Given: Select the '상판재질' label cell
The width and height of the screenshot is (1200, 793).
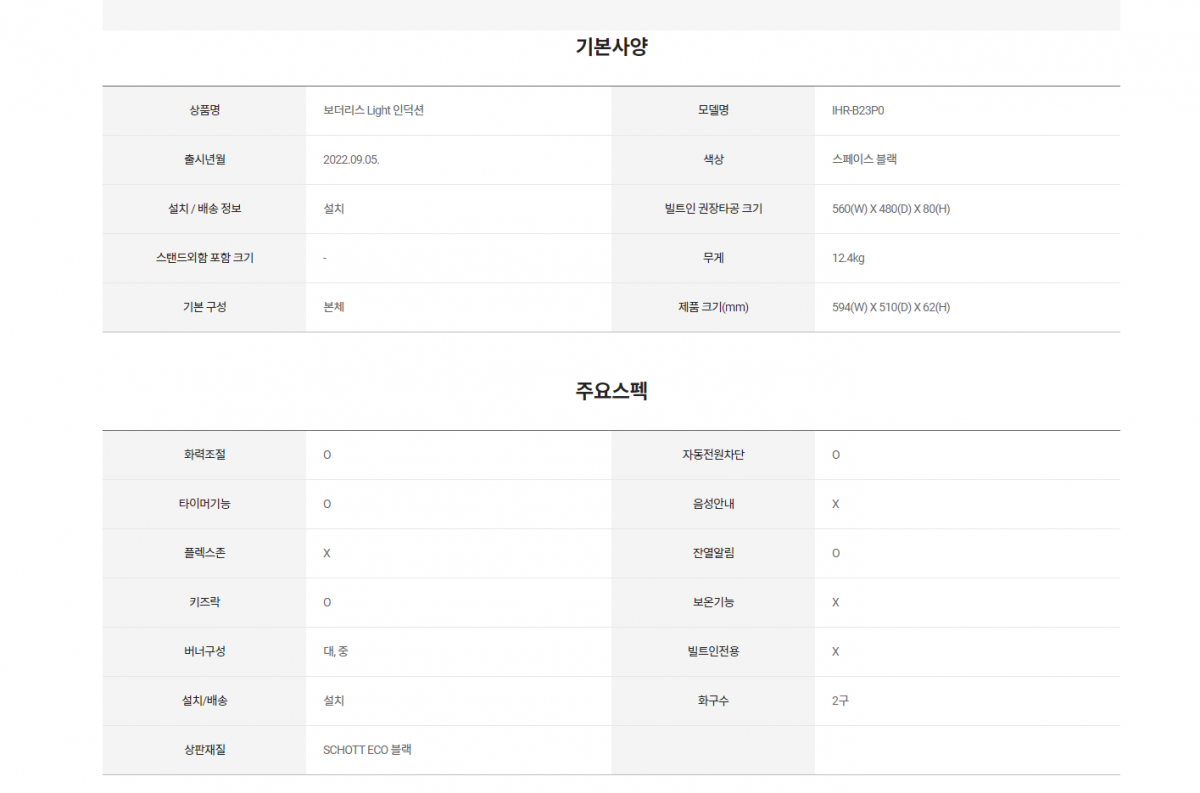Looking at the screenshot, I should 204,750.
